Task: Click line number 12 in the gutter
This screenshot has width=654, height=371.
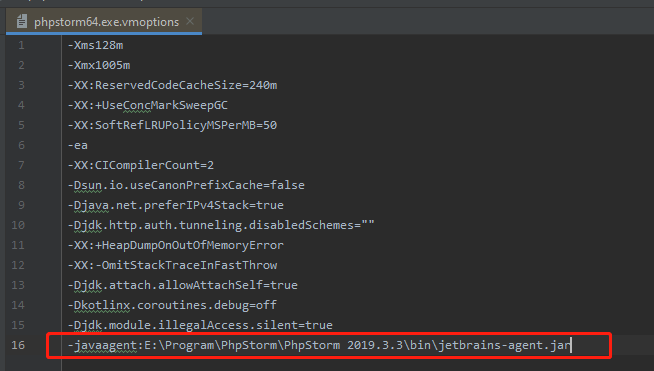Action: coord(18,265)
